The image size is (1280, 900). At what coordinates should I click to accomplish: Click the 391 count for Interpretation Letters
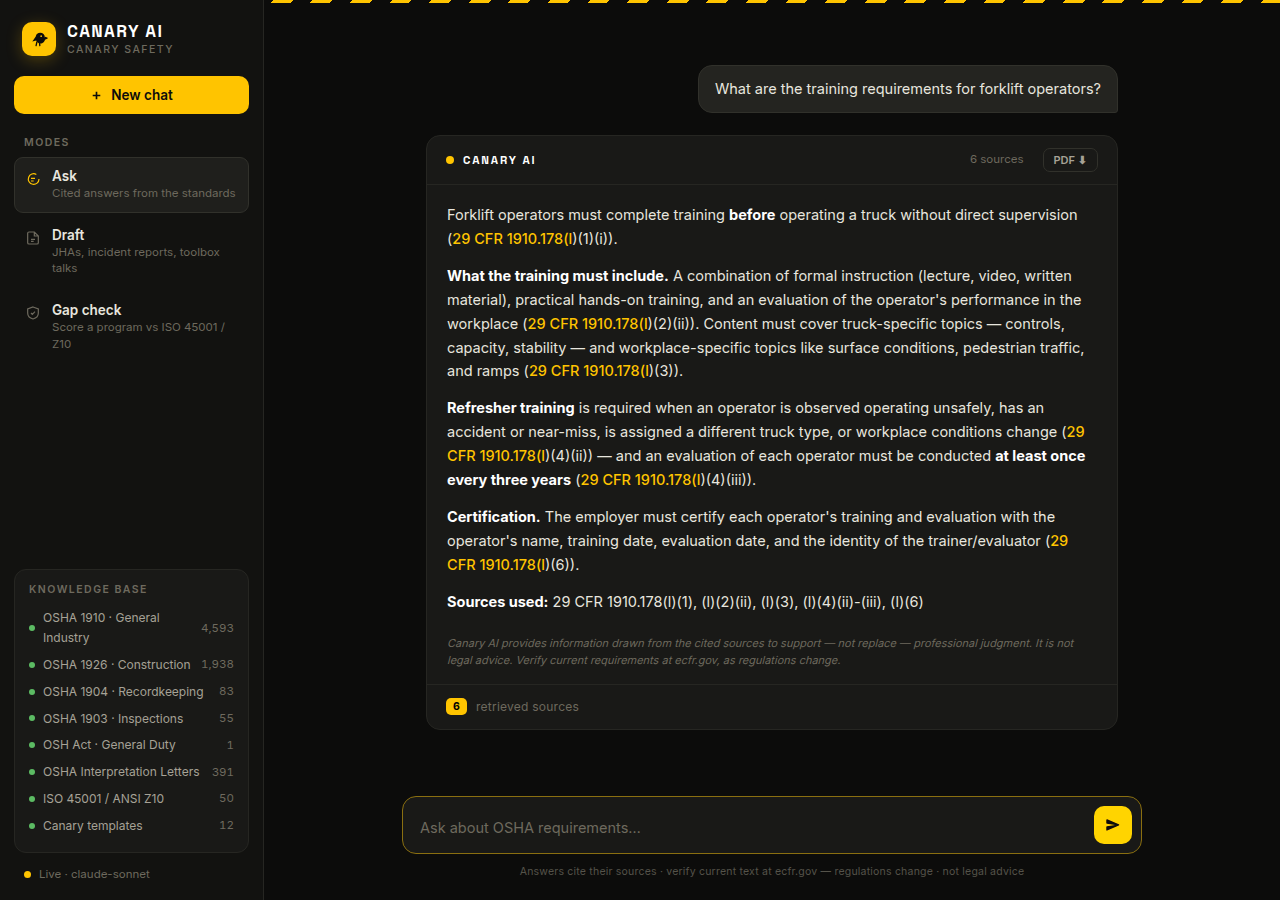click(222, 772)
